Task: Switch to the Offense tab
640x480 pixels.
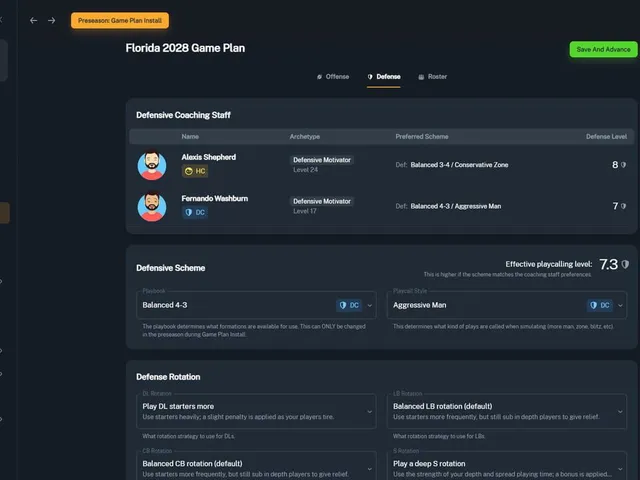Action: tap(333, 77)
